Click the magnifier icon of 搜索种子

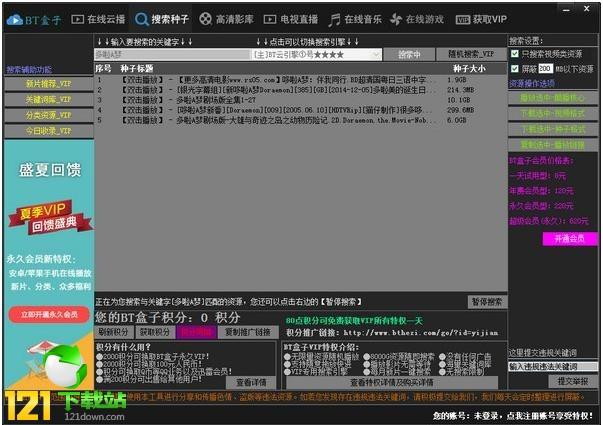coord(142,19)
